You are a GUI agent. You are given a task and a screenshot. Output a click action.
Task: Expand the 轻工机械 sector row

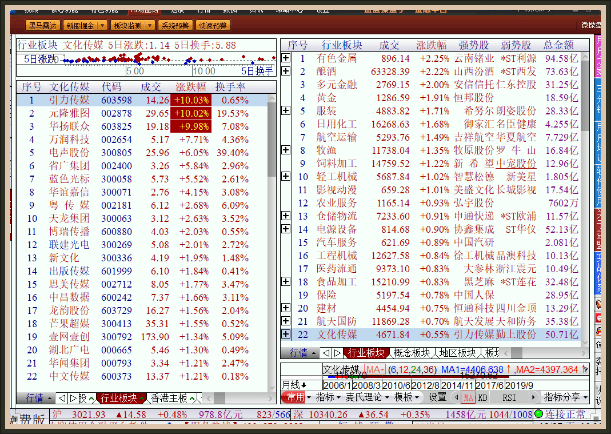[x=286, y=176]
